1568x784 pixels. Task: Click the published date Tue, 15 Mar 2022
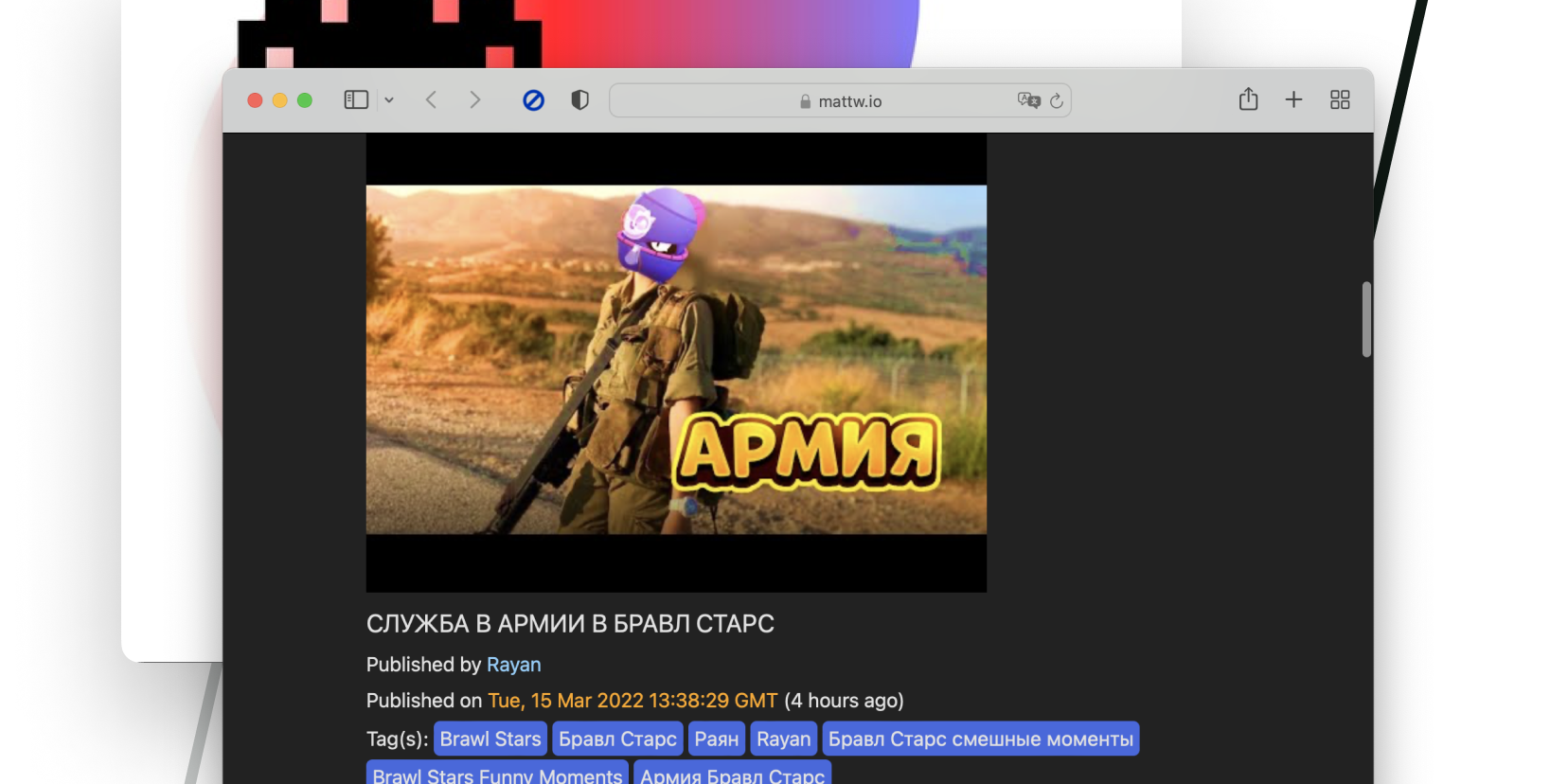click(x=633, y=701)
